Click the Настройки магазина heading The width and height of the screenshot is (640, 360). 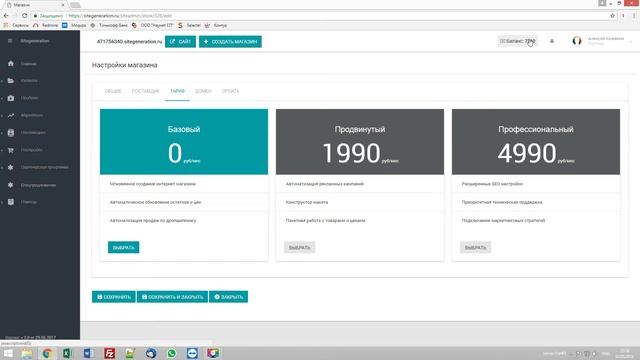click(x=124, y=65)
